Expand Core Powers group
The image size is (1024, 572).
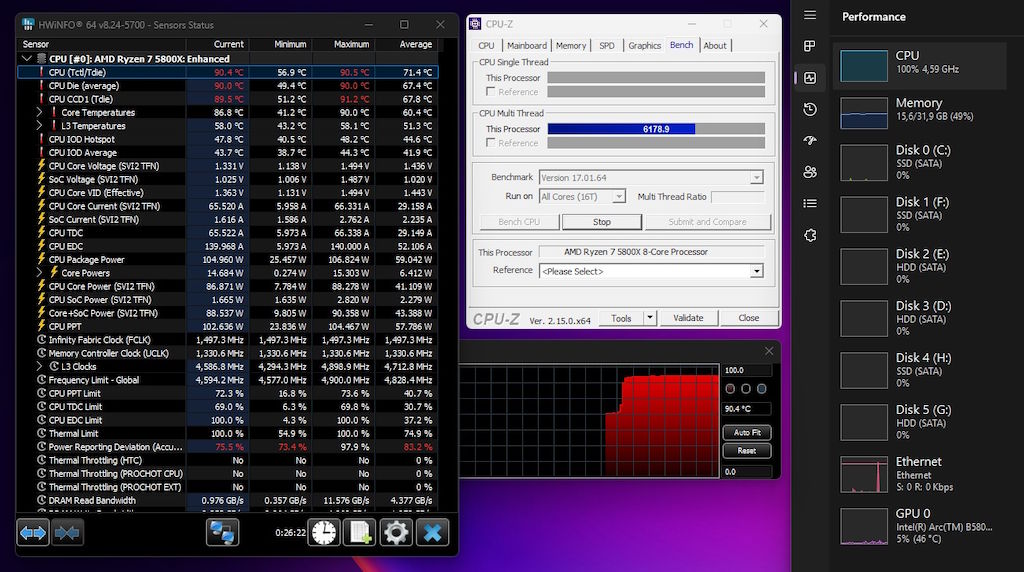39,273
